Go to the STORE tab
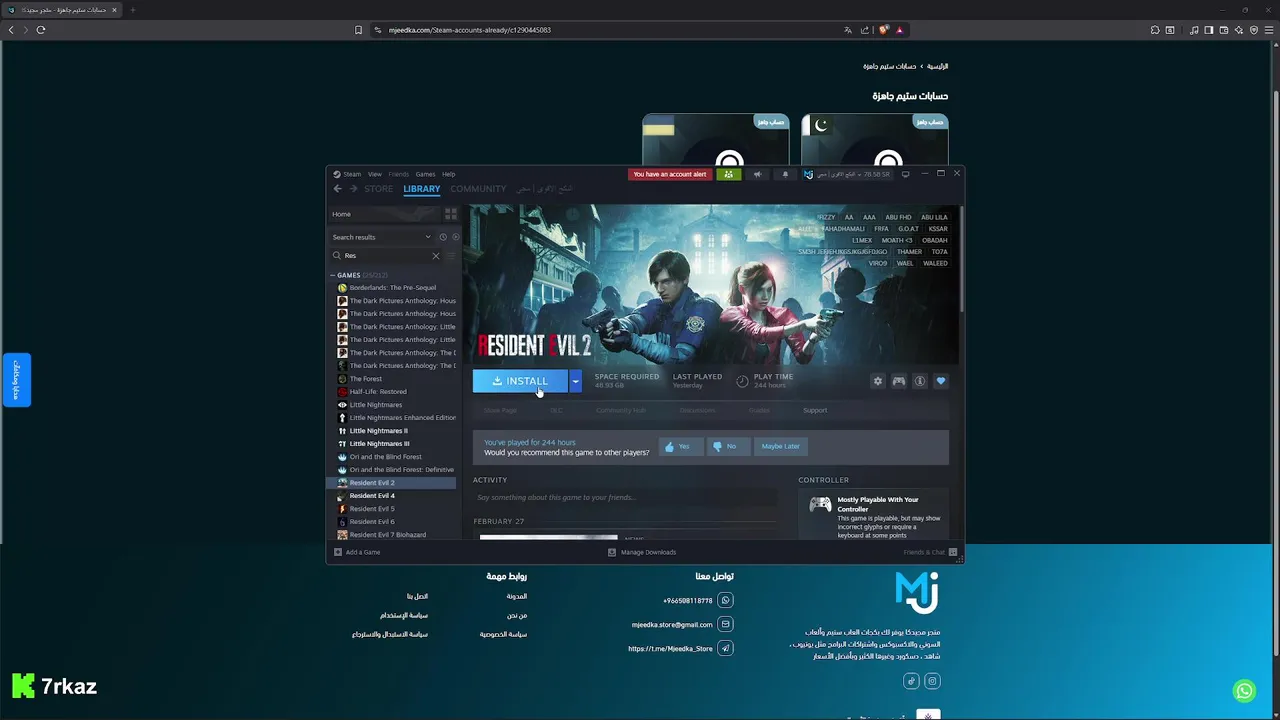Viewport: 1280px width, 720px height. (378, 189)
